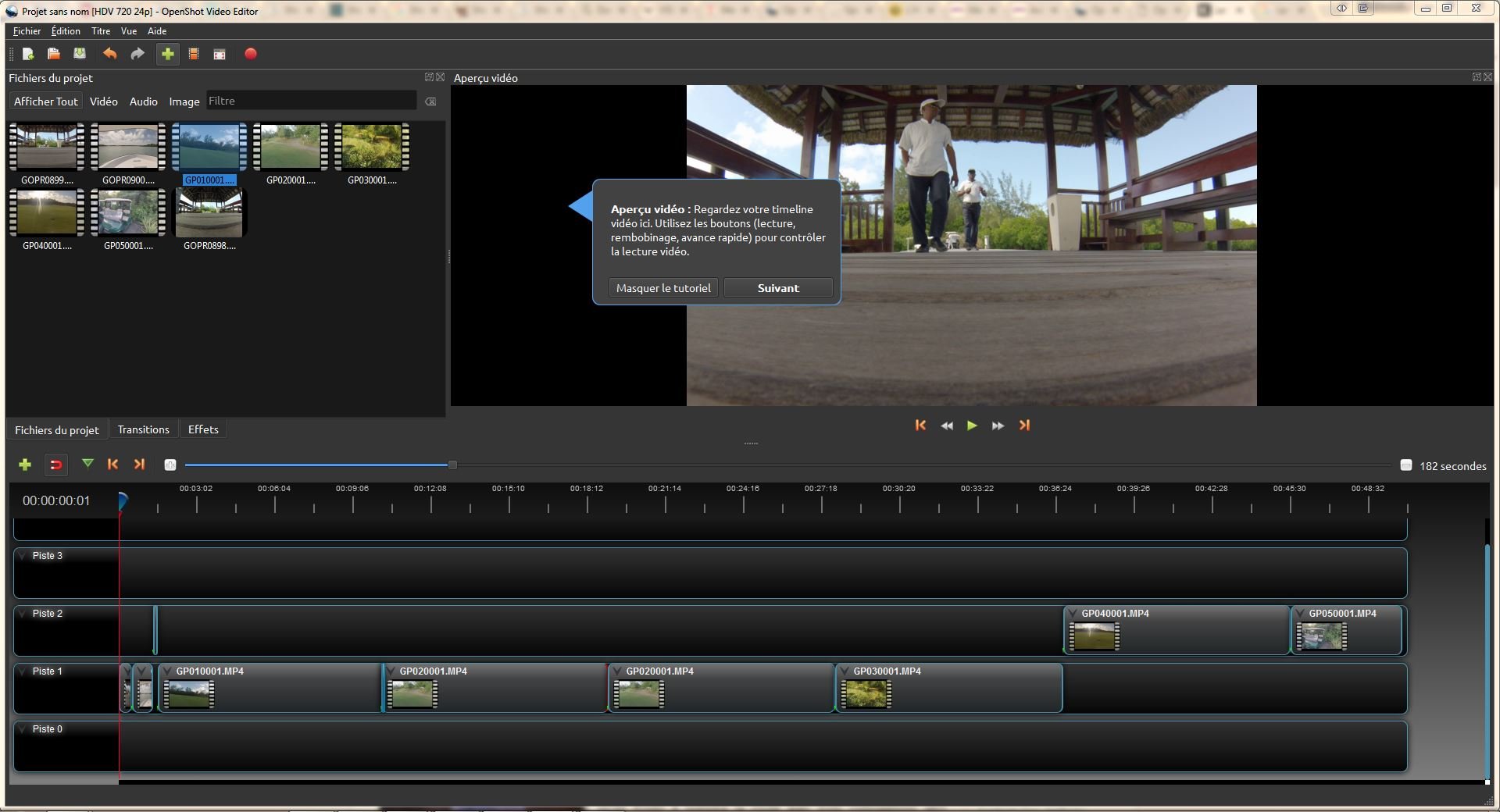Click Masquer le tutoriel button

coord(663,288)
